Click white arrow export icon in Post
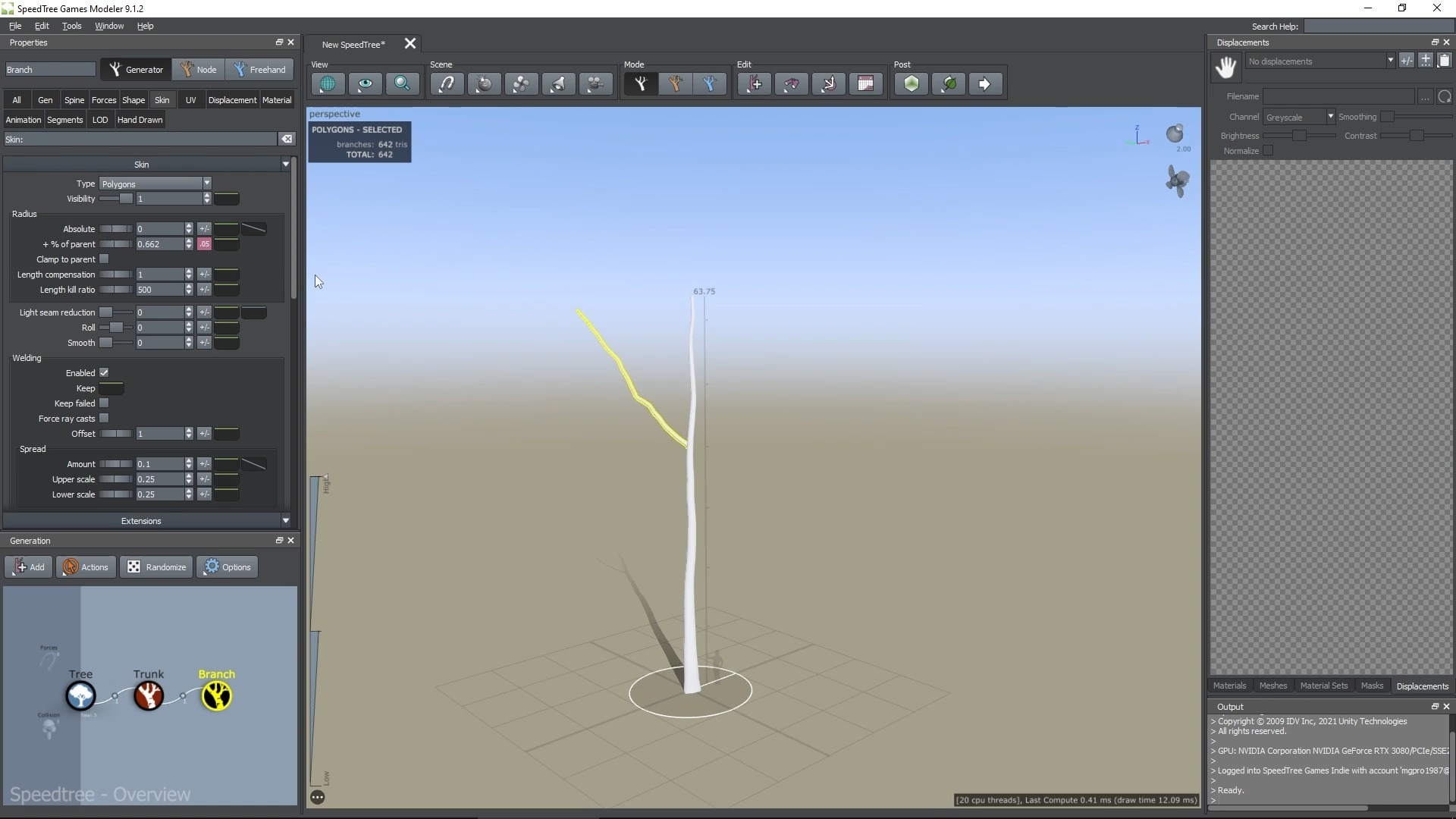The width and height of the screenshot is (1456, 819). click(985, 84)
